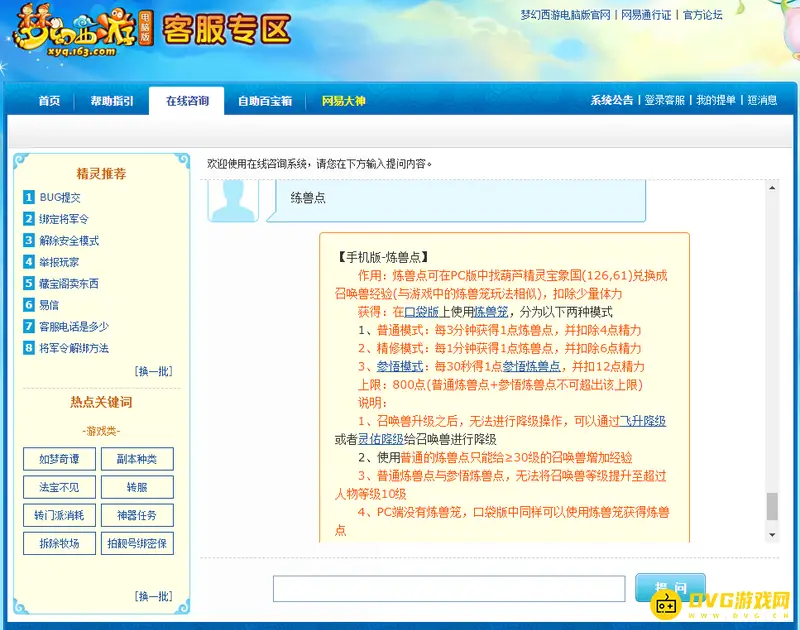Select the 举报玩家 recommendation
The image size is (800, 630).
(x=59, y=262)
